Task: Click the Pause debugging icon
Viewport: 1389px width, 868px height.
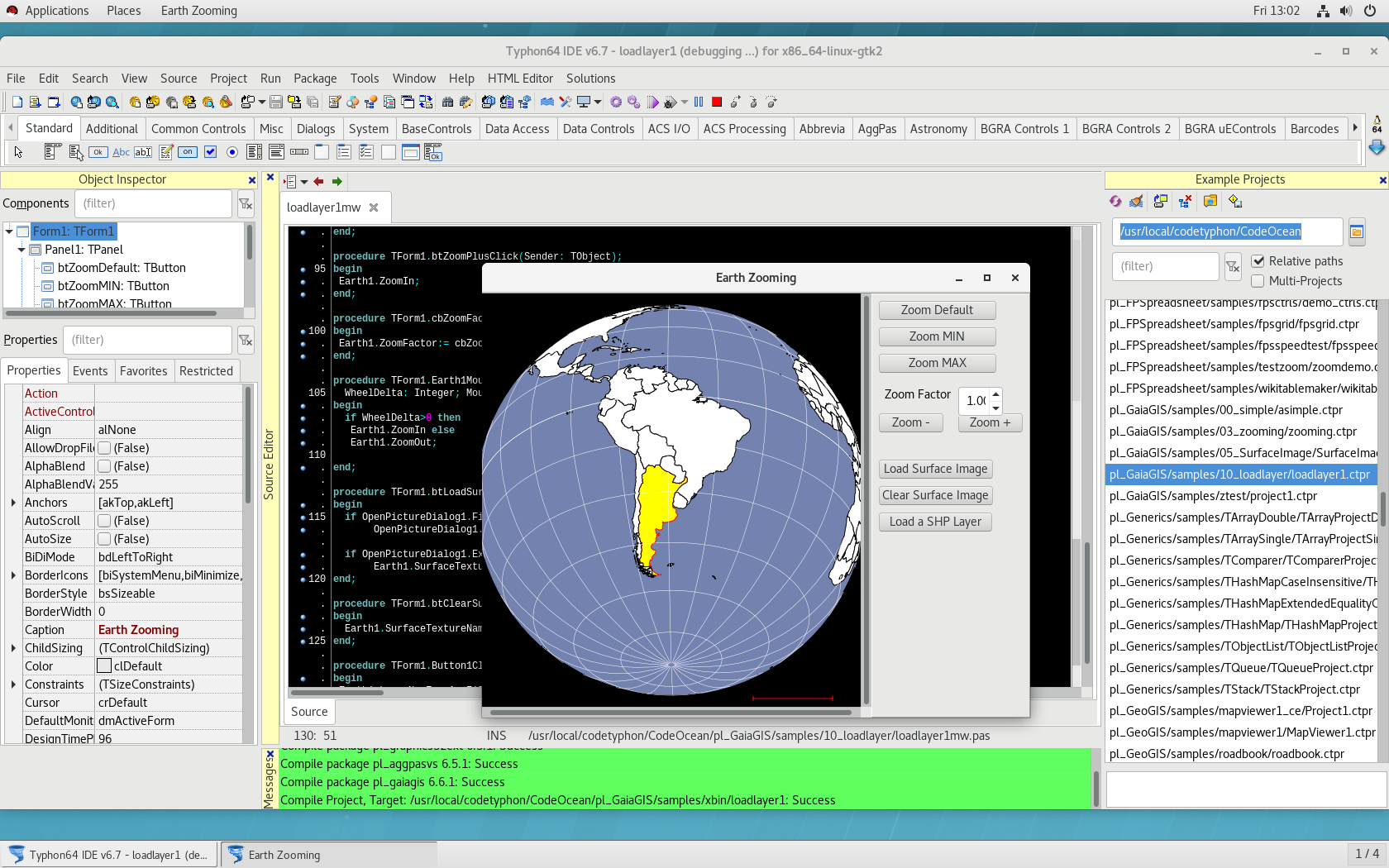Action: [699, 102]
